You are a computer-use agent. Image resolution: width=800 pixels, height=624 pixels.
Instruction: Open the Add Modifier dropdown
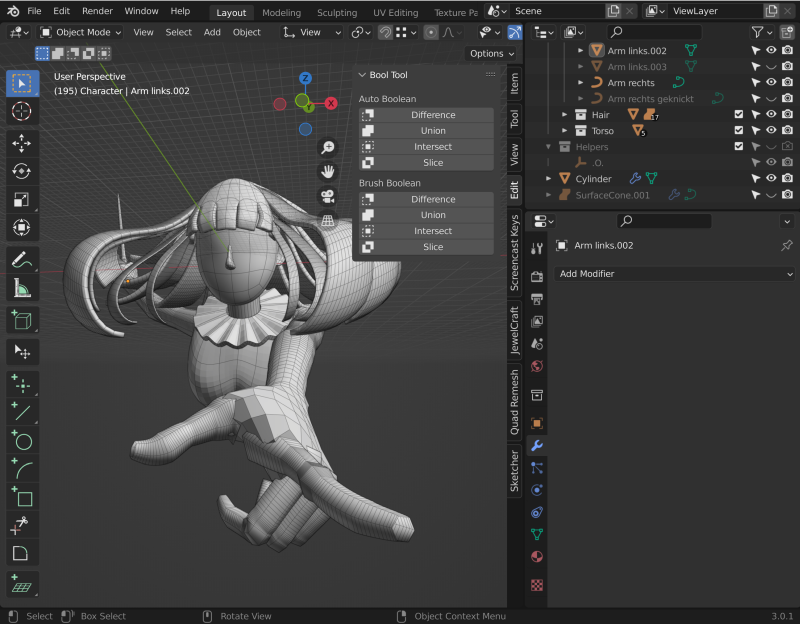click(x=673, y=274)
